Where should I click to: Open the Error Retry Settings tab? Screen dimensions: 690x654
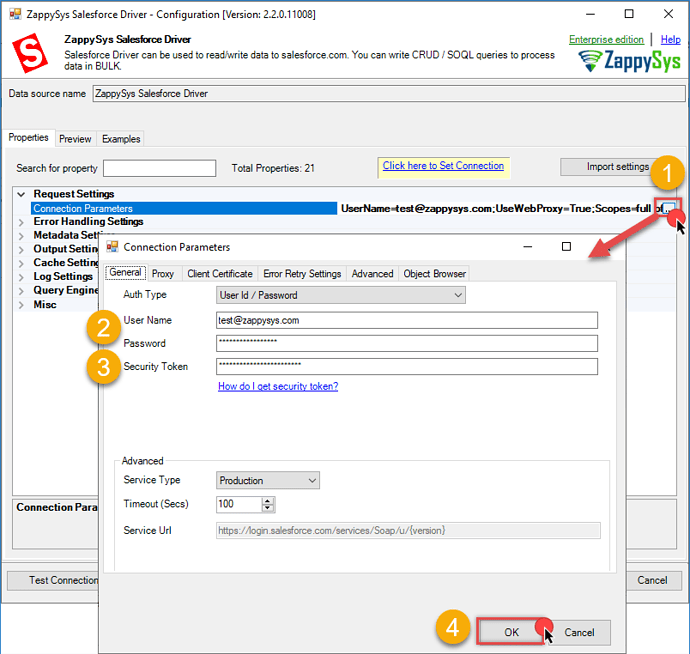pos(302,274)
